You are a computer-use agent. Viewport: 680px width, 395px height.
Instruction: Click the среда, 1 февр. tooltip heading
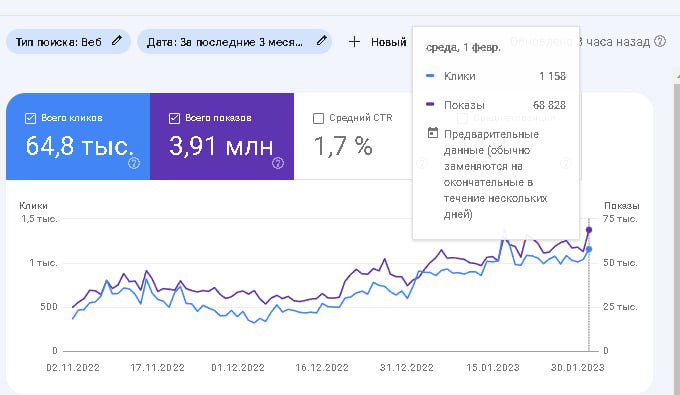coord(463,48)
